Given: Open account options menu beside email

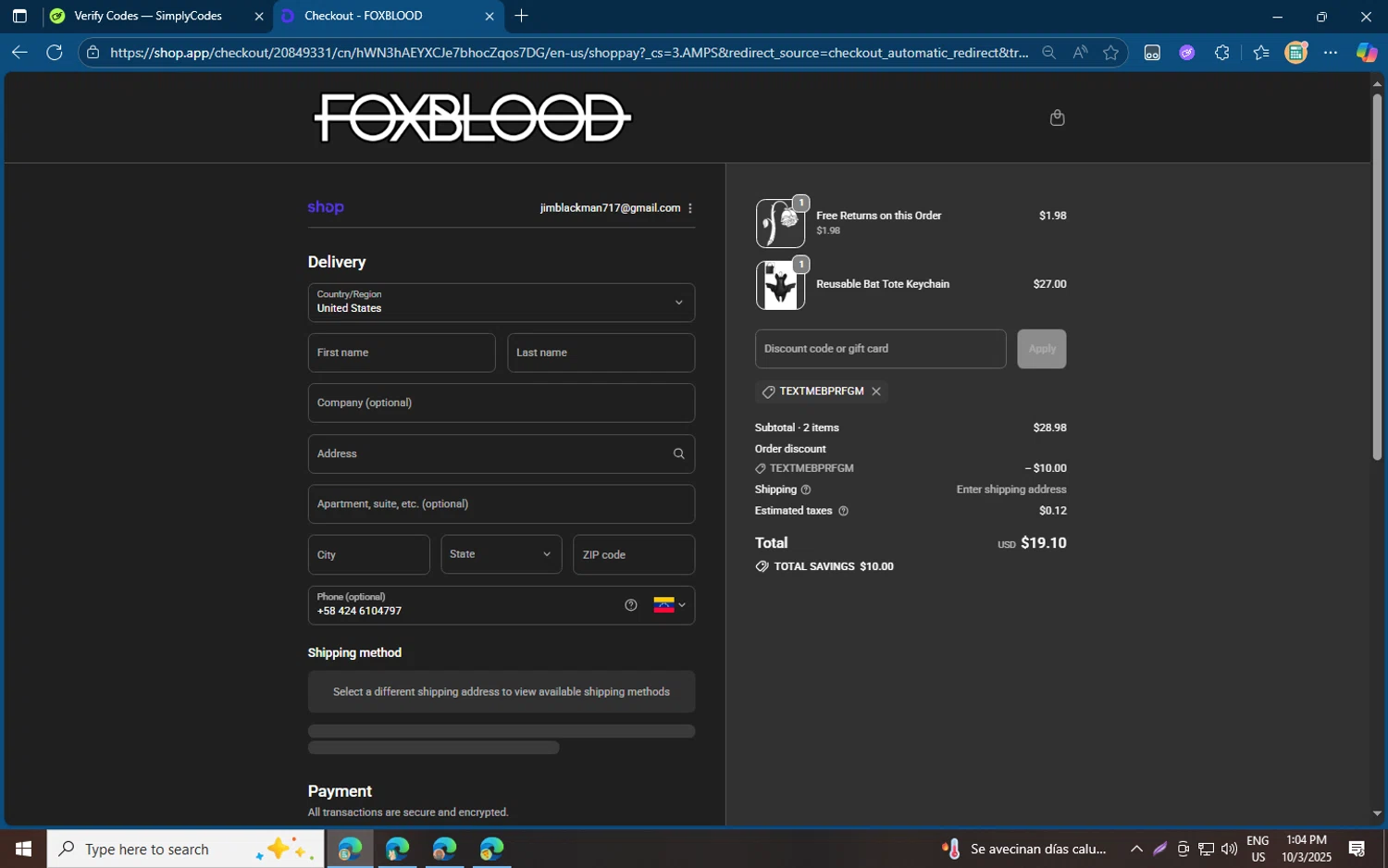Looking at the screenshot, I should coord(690,208).
